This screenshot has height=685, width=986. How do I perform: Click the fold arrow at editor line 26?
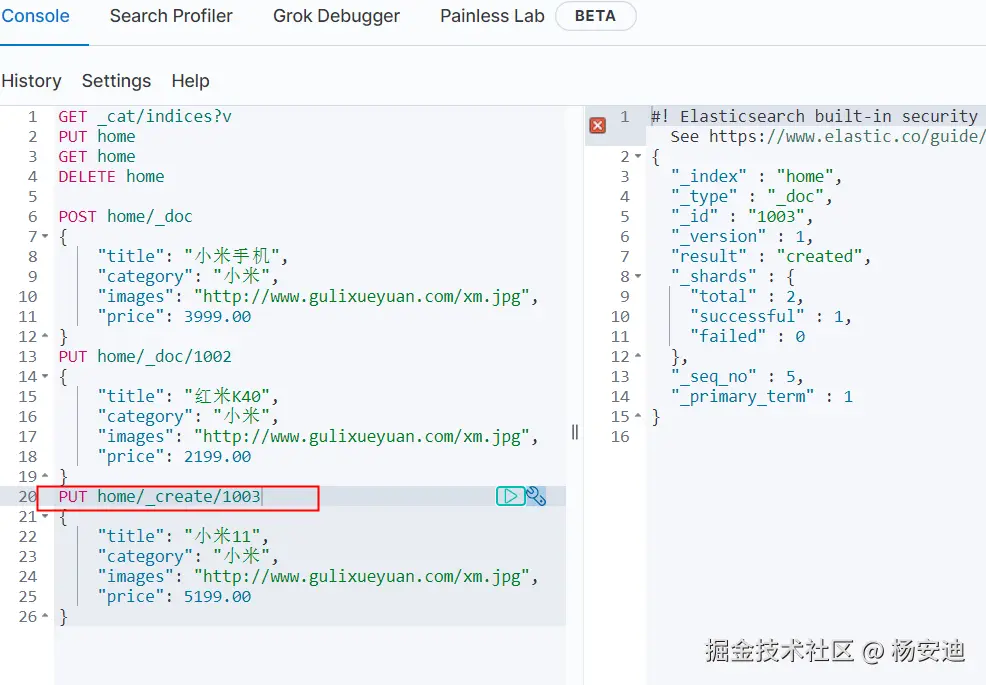point(45,617)
